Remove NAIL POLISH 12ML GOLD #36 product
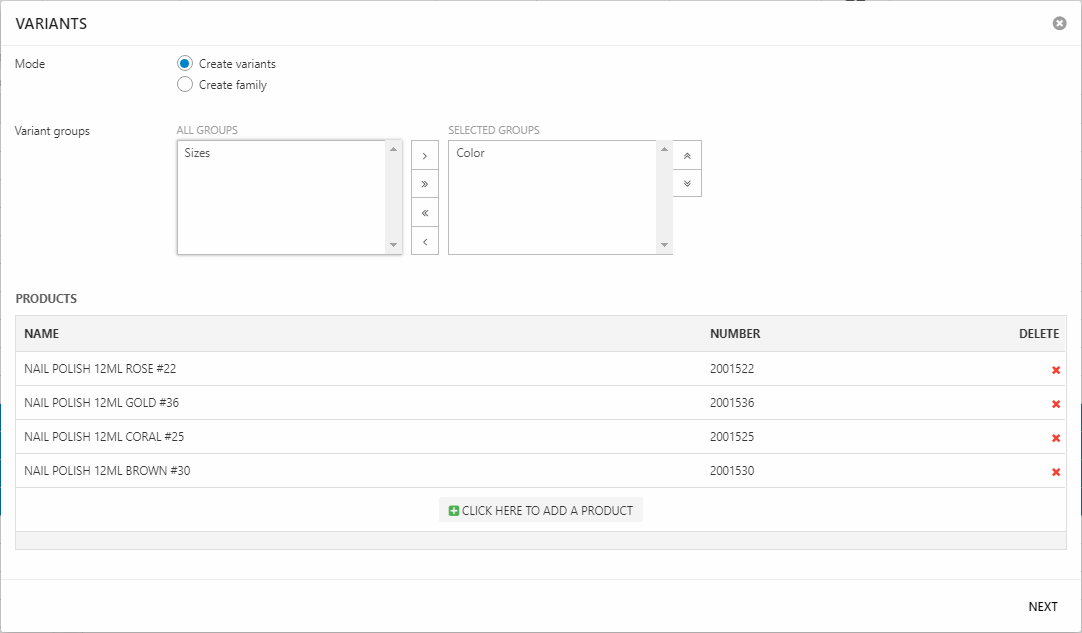 click(1055, 404)
